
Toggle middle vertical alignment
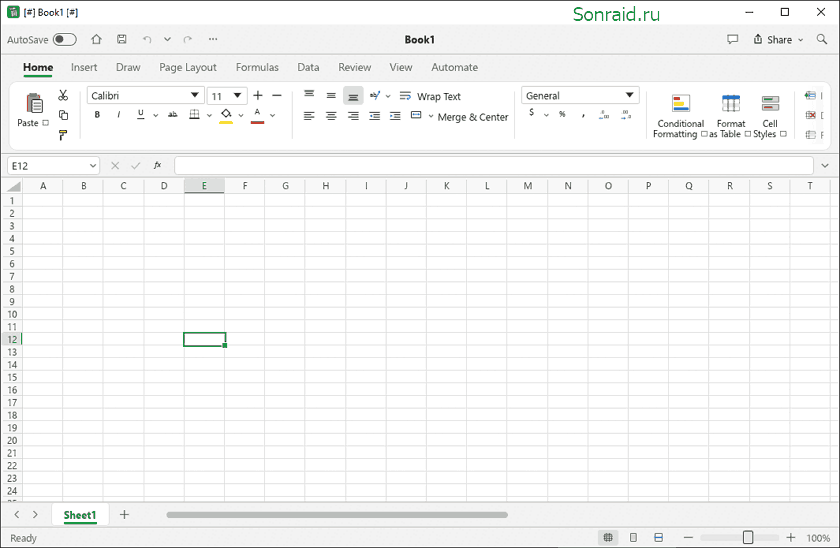click(x=331, y=95)
